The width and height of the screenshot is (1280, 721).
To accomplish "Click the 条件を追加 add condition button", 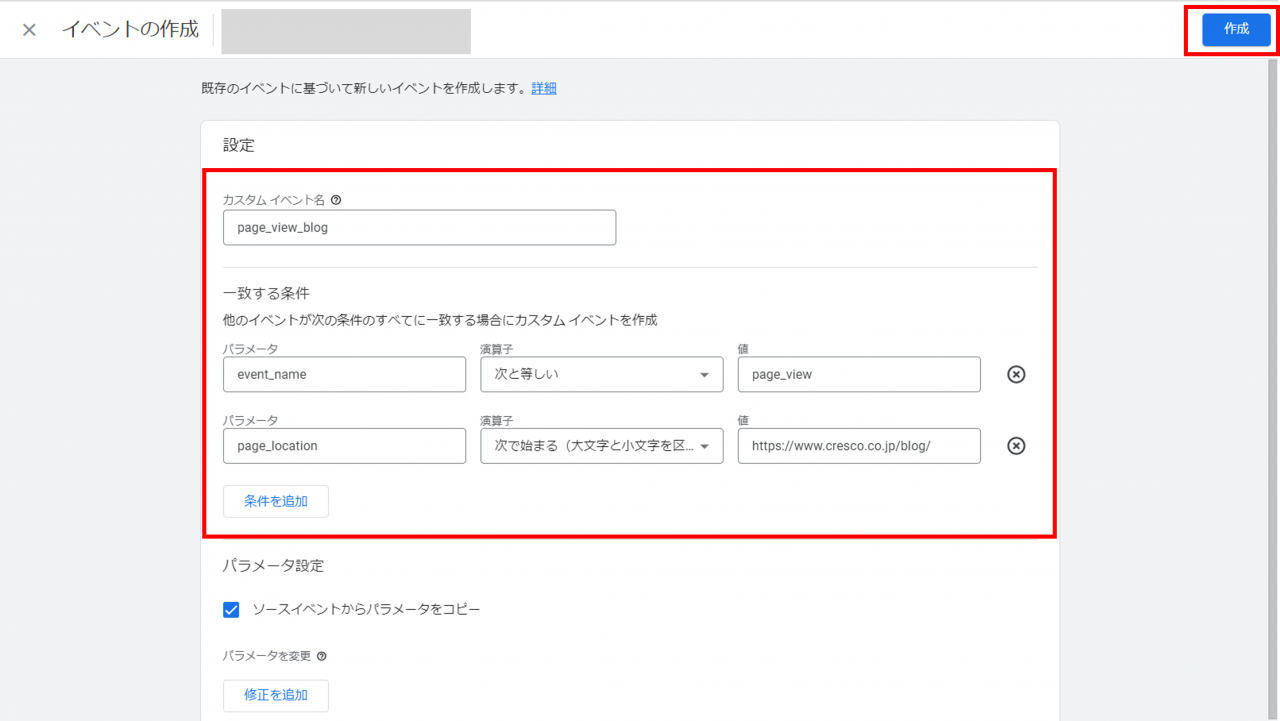I will point(276,501).
